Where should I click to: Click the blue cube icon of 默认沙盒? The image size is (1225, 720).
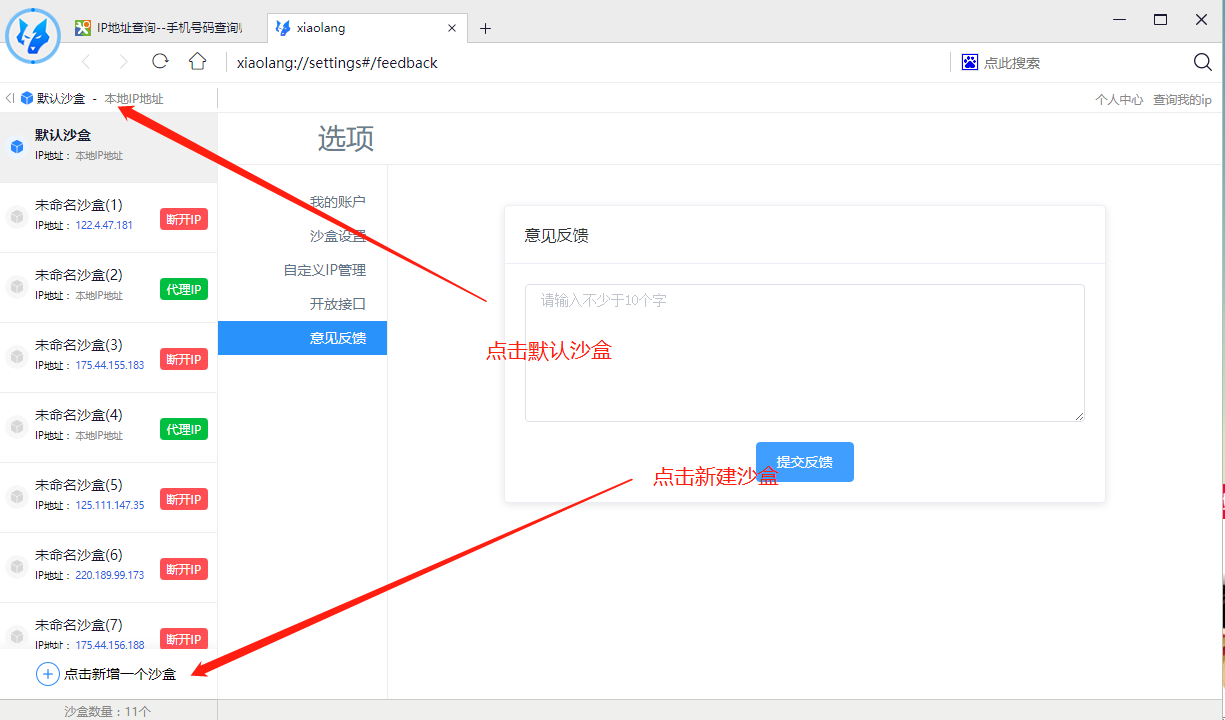point(16,147)
